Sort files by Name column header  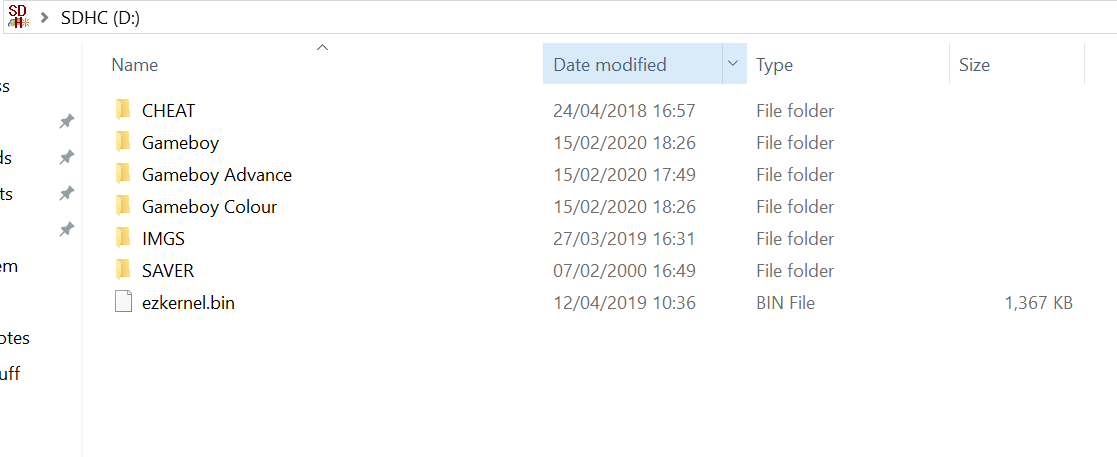coord(135,65)
